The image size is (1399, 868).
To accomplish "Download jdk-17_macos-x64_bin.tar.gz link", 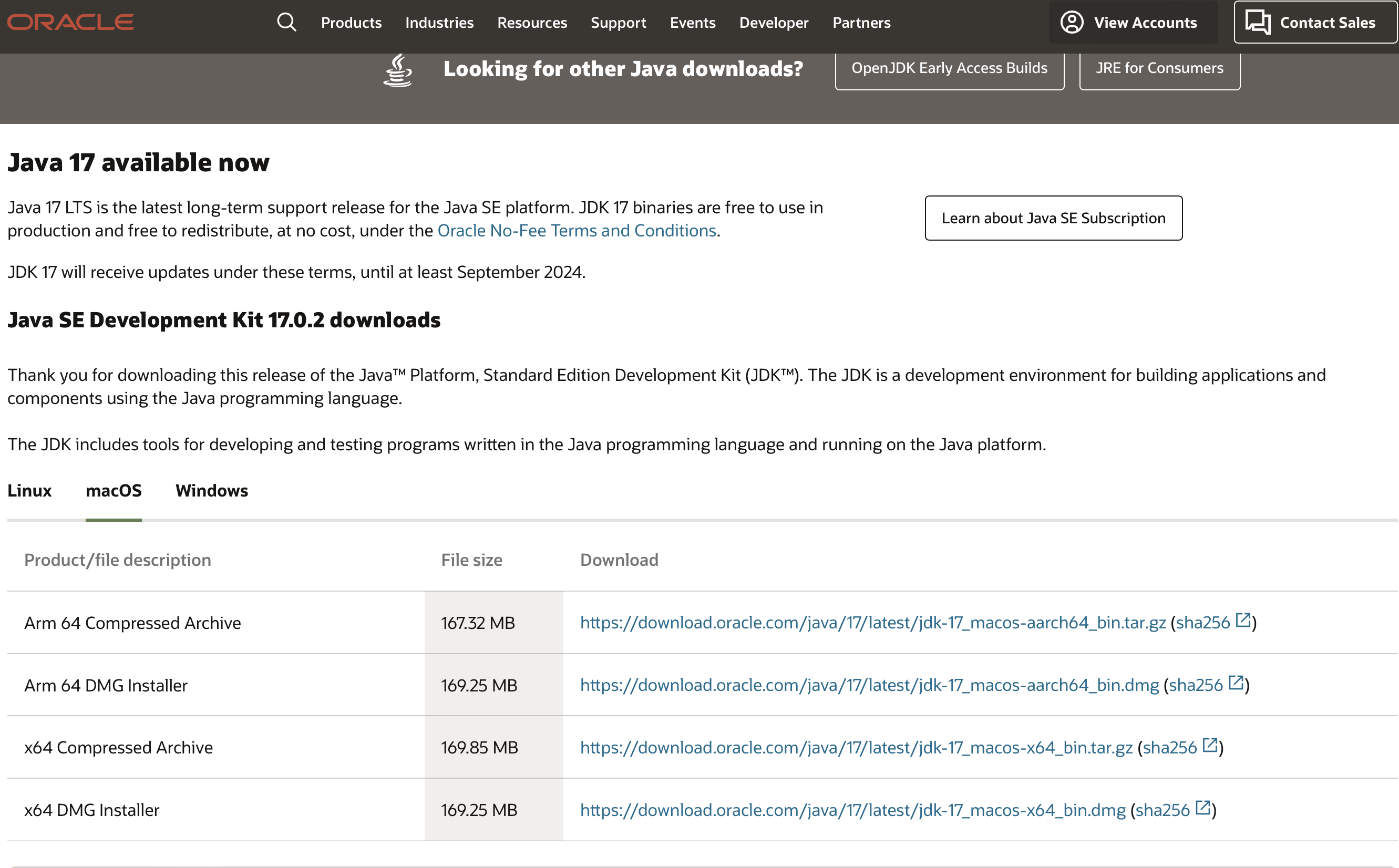I will 857,748.
